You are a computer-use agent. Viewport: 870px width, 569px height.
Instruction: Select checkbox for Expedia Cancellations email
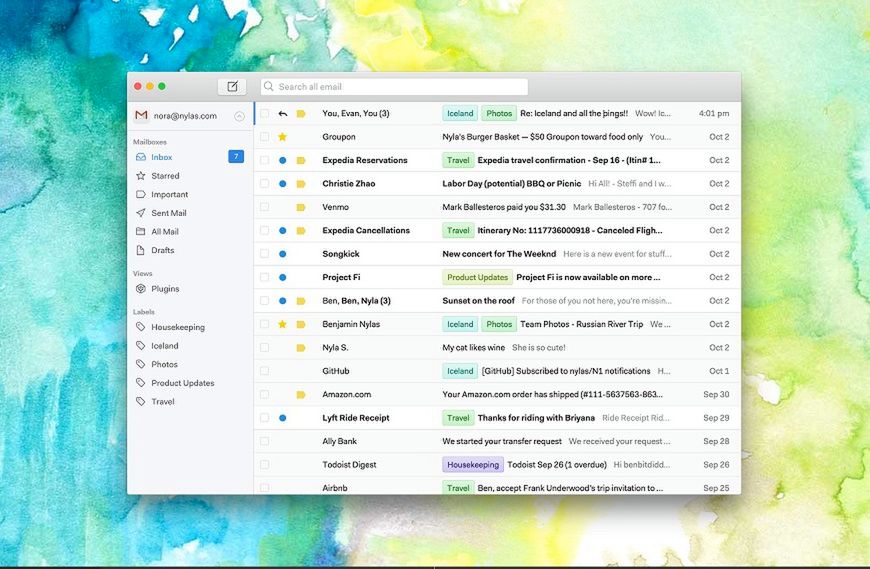[x=265, y=230]
